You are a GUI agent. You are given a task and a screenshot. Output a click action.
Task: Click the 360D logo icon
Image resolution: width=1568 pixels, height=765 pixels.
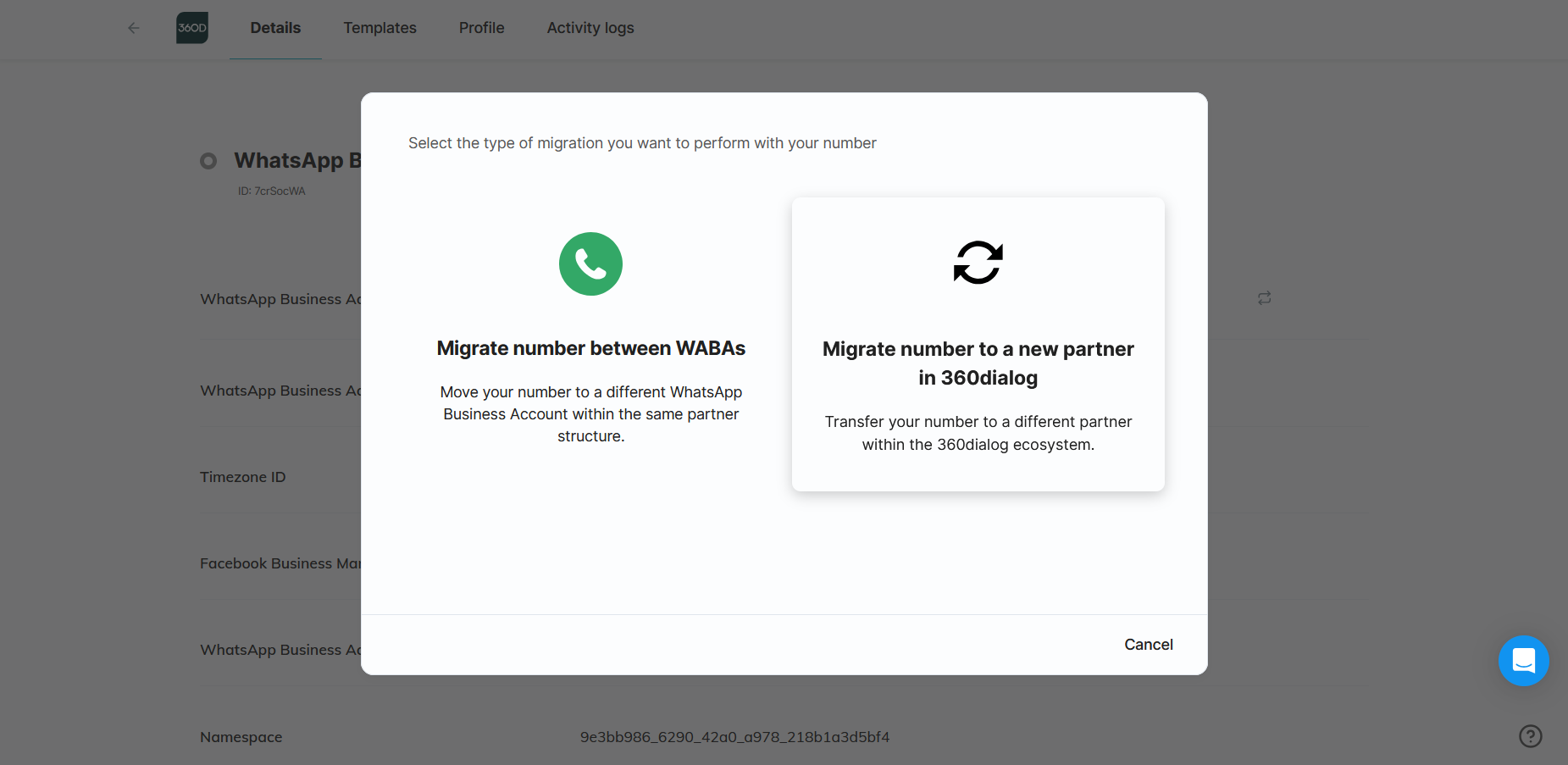[192, 28]
